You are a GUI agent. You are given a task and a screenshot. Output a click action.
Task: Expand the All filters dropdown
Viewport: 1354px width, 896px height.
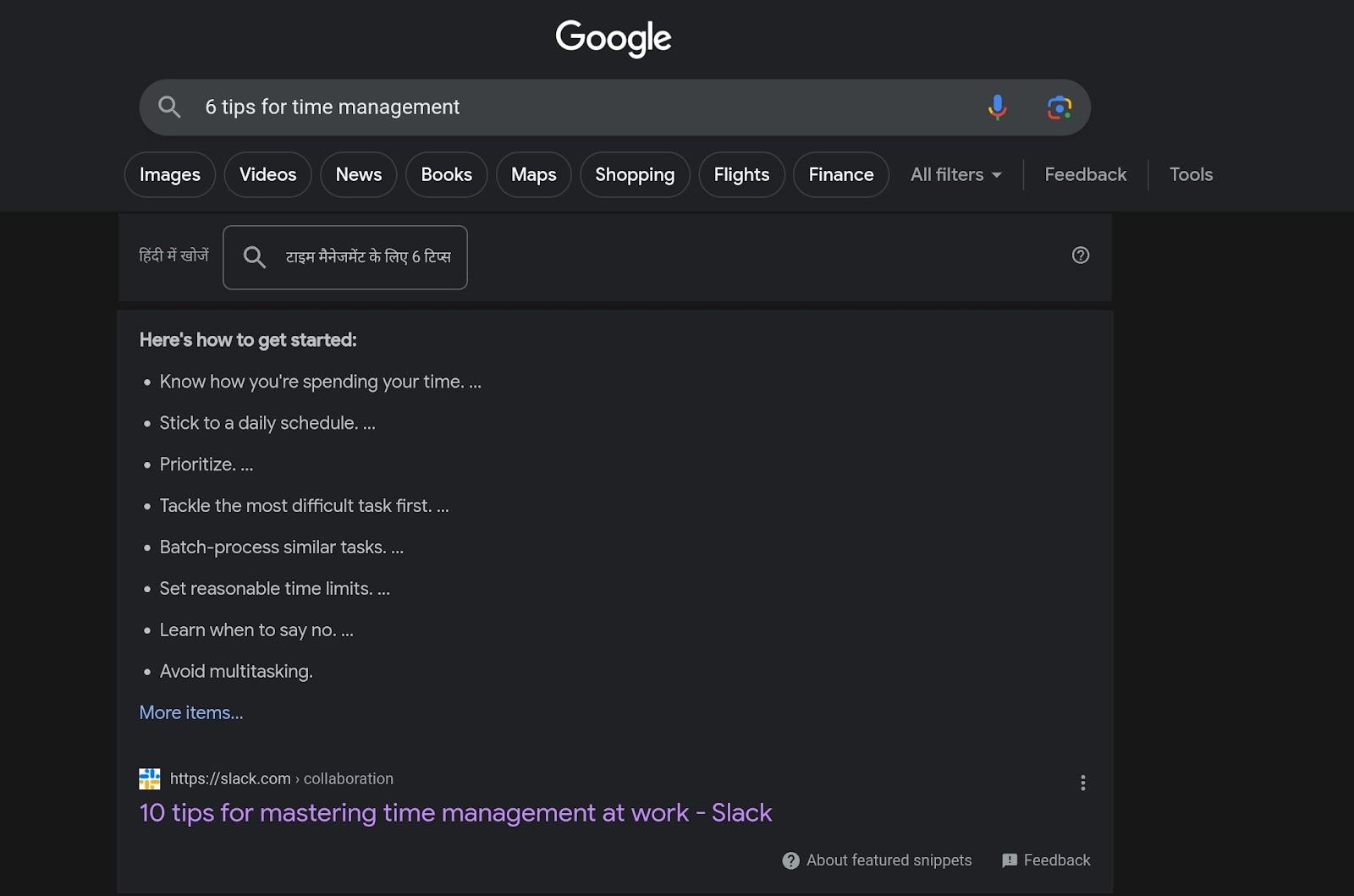[x=956, y=174]
